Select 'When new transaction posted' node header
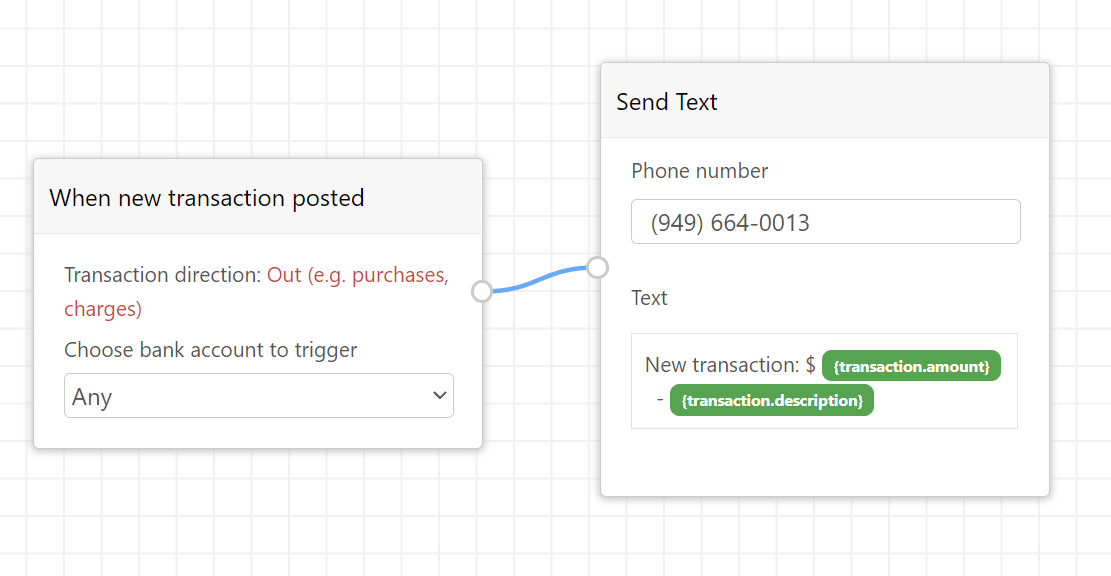The image size is (1111, 576). [258, 197]
